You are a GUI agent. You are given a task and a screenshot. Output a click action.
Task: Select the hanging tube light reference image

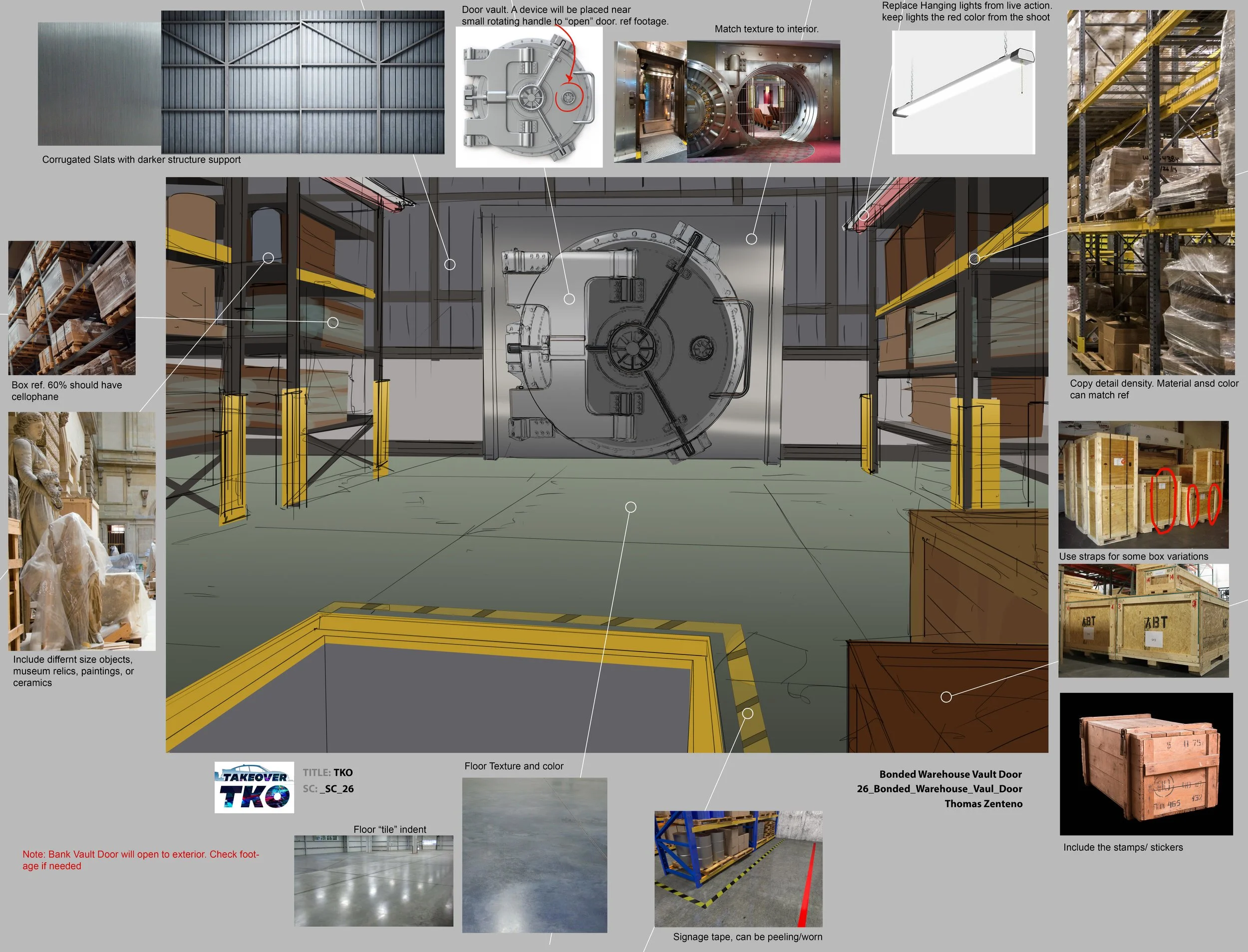963,92
